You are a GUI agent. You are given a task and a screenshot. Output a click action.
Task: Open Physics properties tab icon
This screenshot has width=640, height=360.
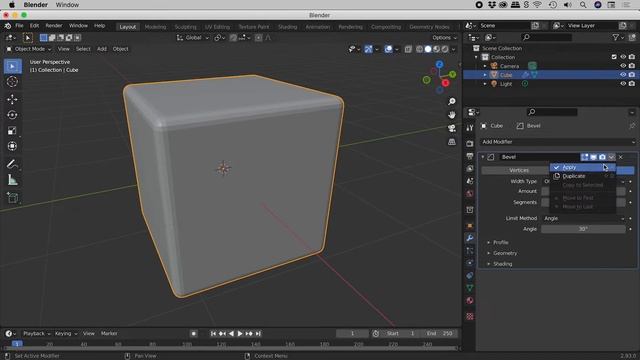pos(470,263)
